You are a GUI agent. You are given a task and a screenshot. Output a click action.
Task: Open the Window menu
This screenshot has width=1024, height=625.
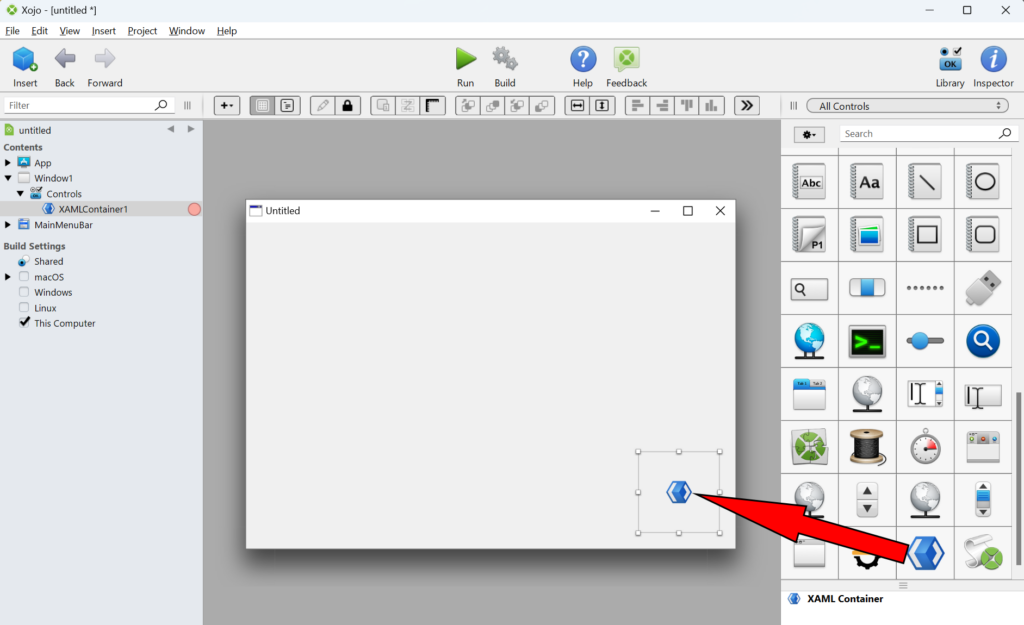tap(186, 31)
